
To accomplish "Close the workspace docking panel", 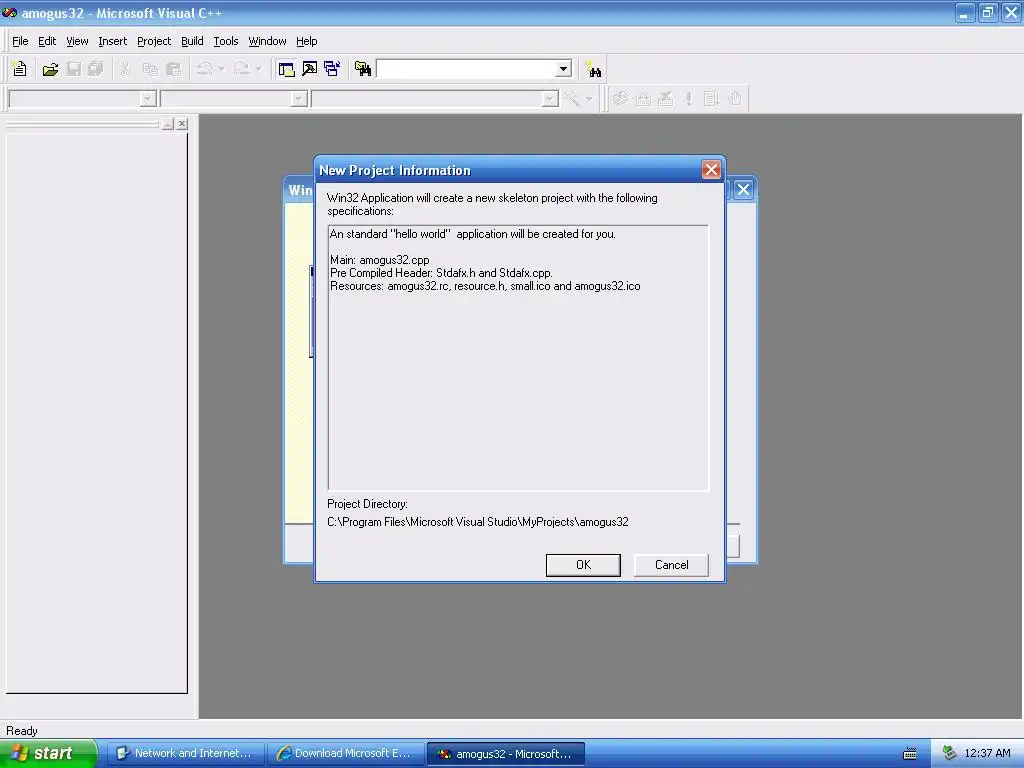I will tap(182, 123).
